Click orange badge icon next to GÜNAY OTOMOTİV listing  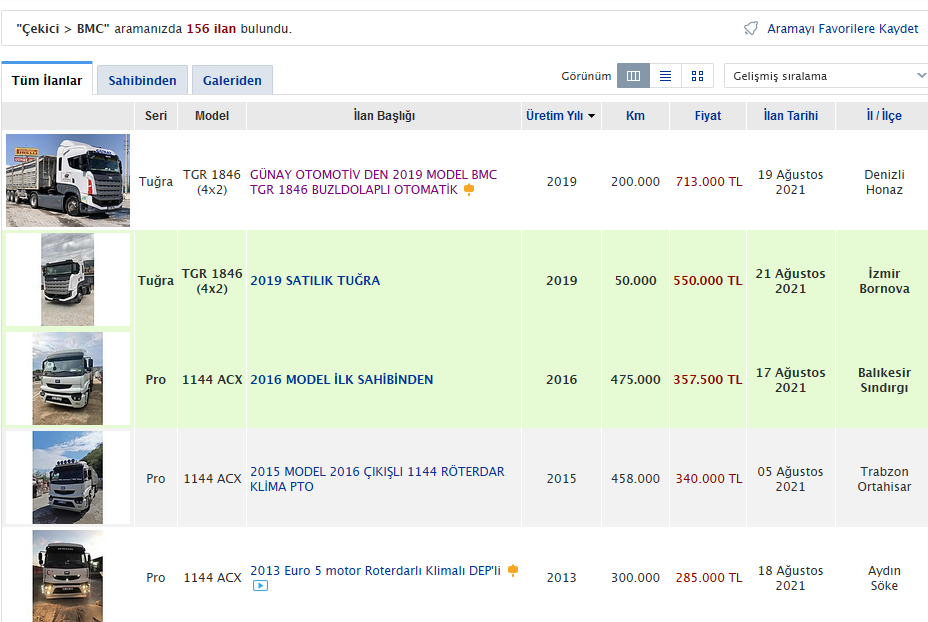pyautogui.click(x=469, y=190)
